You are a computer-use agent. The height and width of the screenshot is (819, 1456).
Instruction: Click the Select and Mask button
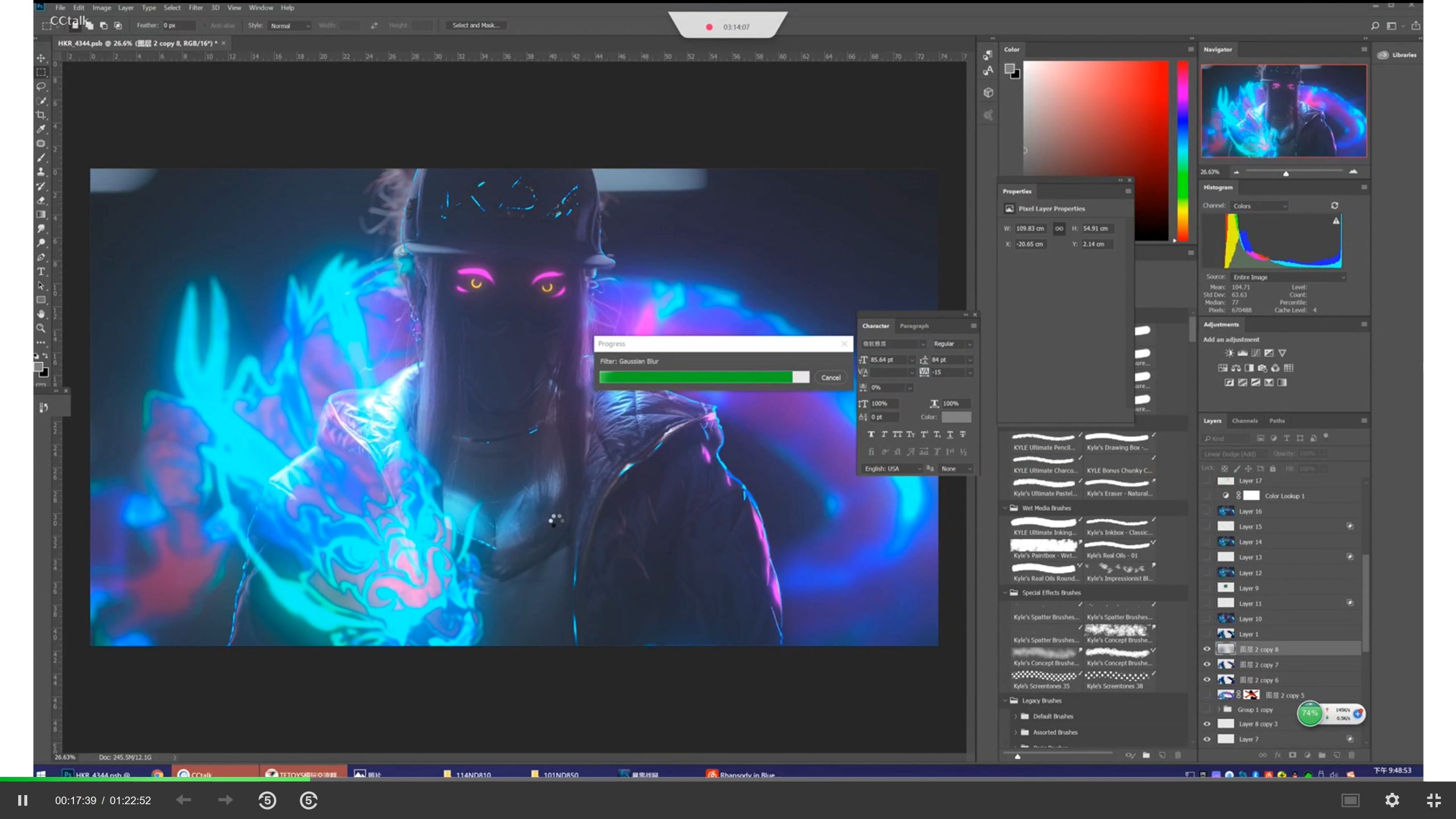[476, 25]
